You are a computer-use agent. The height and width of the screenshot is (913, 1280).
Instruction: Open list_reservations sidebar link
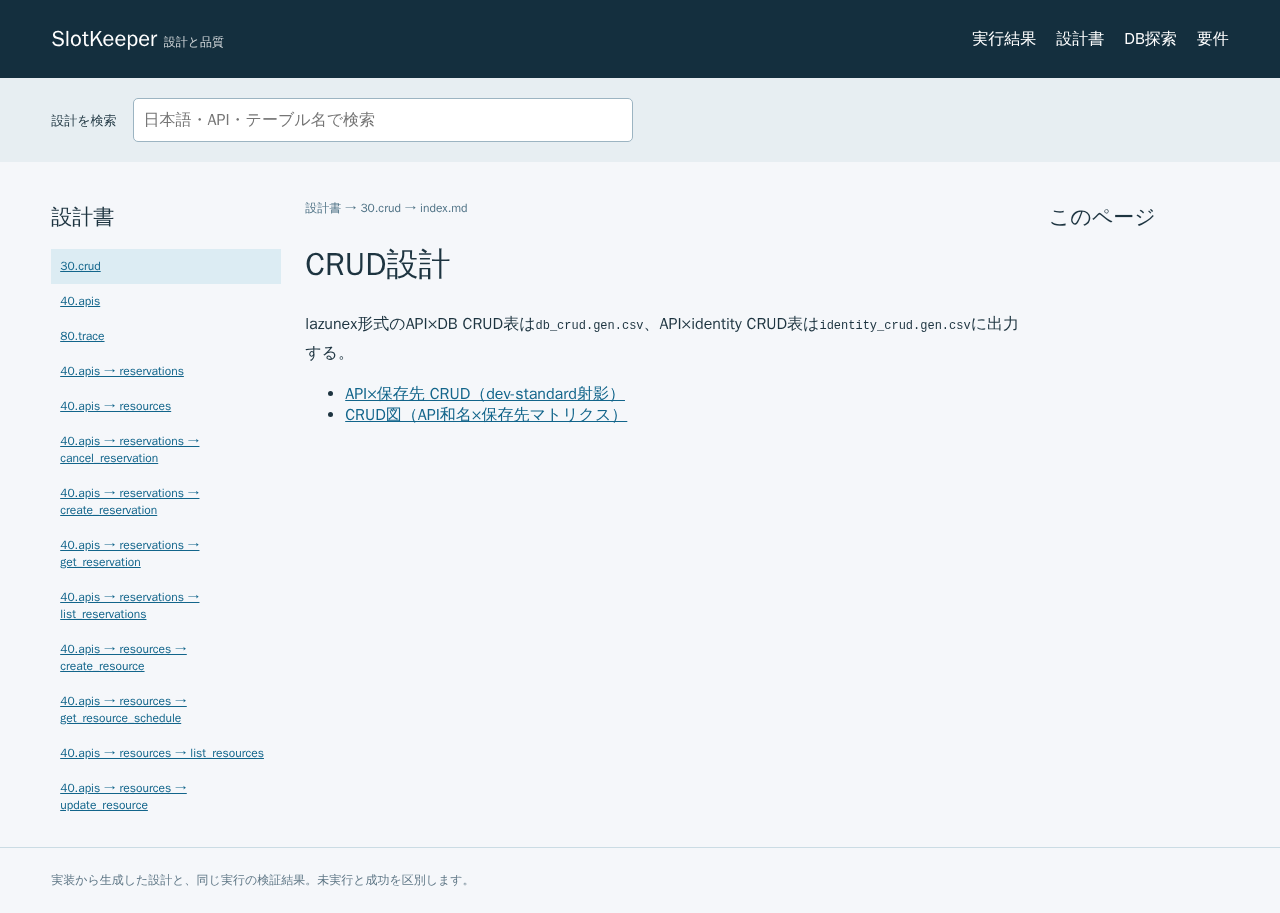point(166,605)
